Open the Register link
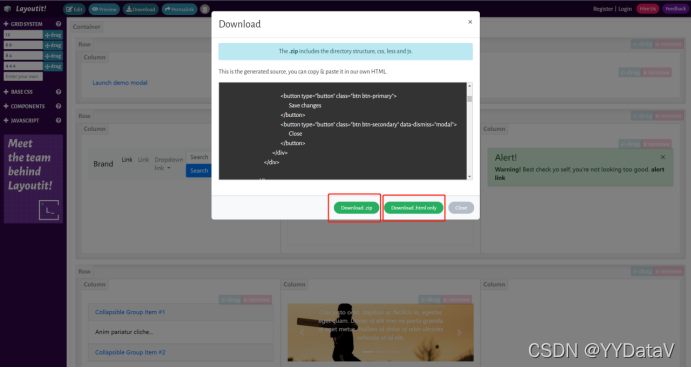The height and width of the screenshot is (368, 691). (603, 9)
